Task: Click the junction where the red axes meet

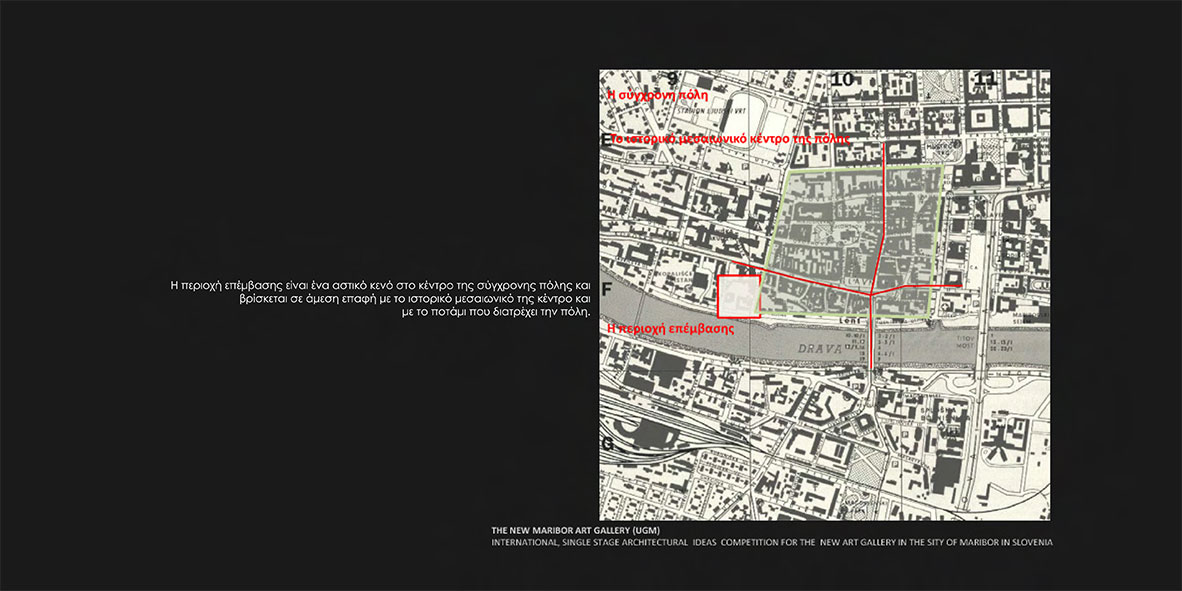Action: coord(873,293)
